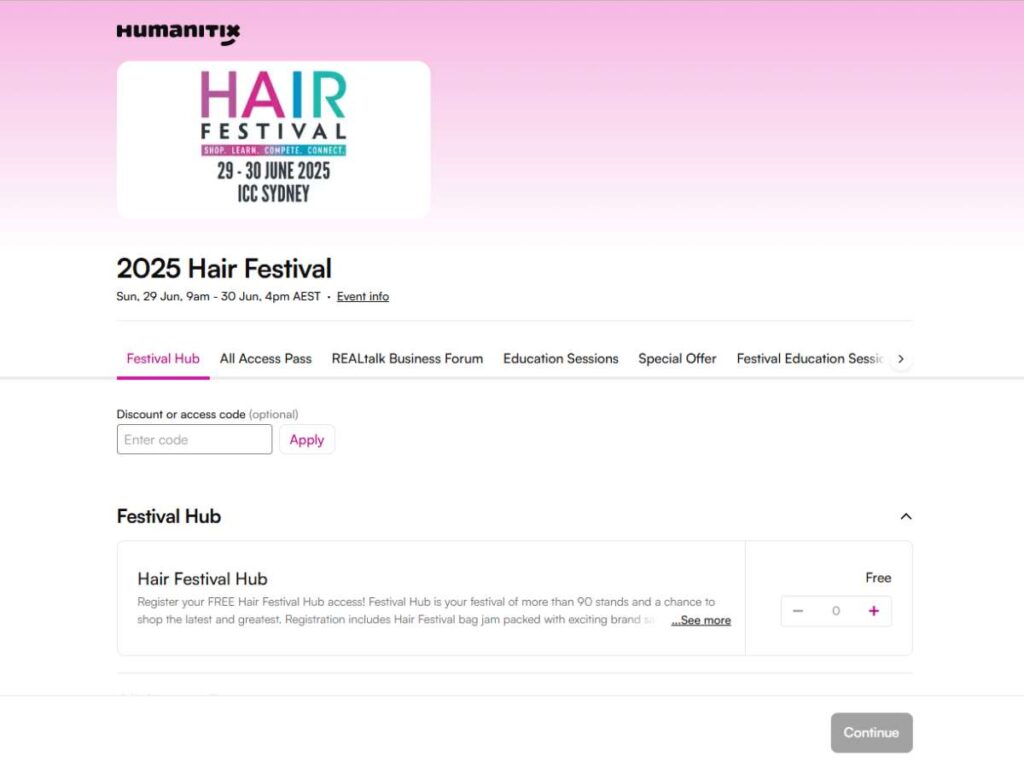1024x768 pixels.
Task: Focus the discount code input field
Action: click(x=194, y=440)
